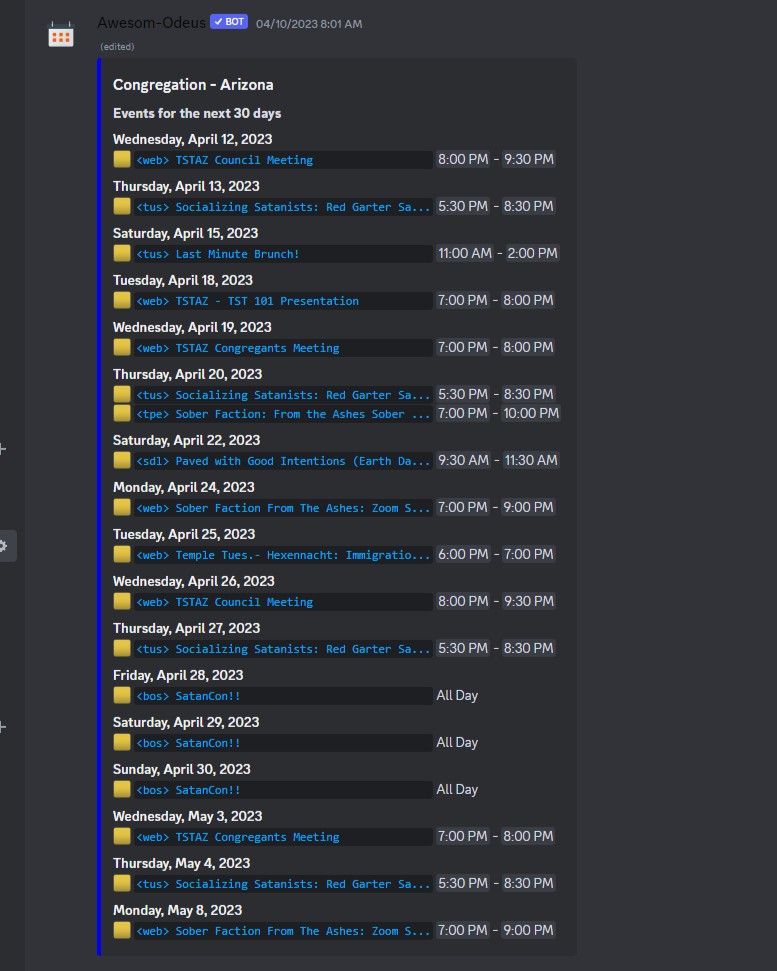
Task: Click the Awesom-Odeus username
Action: point(152,23)
